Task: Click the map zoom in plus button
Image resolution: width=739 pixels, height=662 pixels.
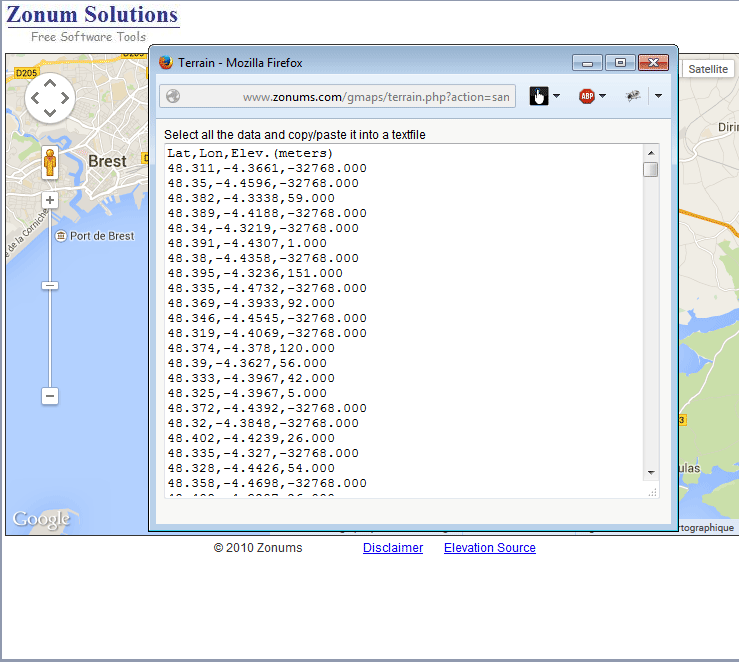Action: pyautogui.click(x=50, y=200)
